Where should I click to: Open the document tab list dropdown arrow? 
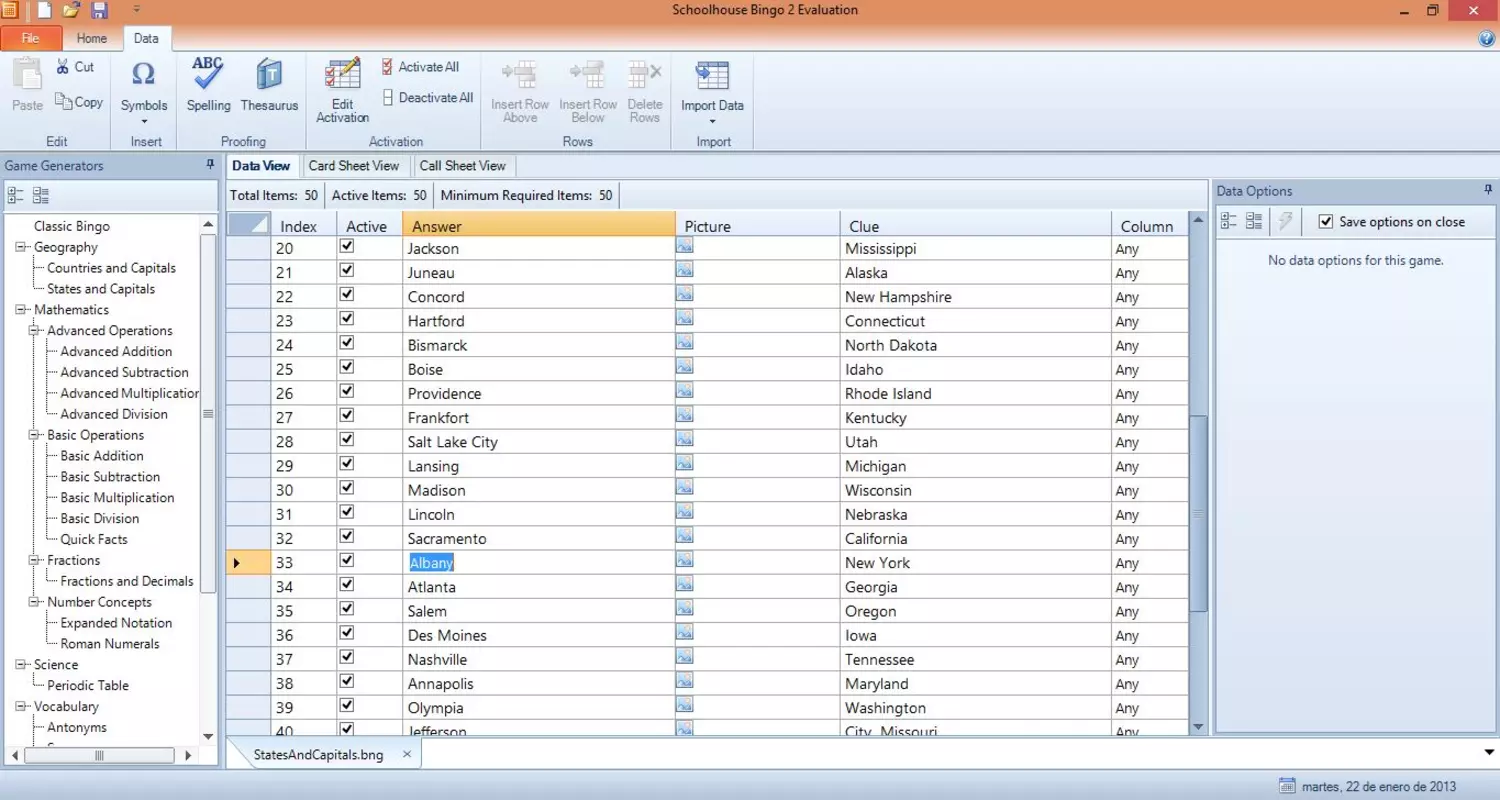pos(1489,752)
